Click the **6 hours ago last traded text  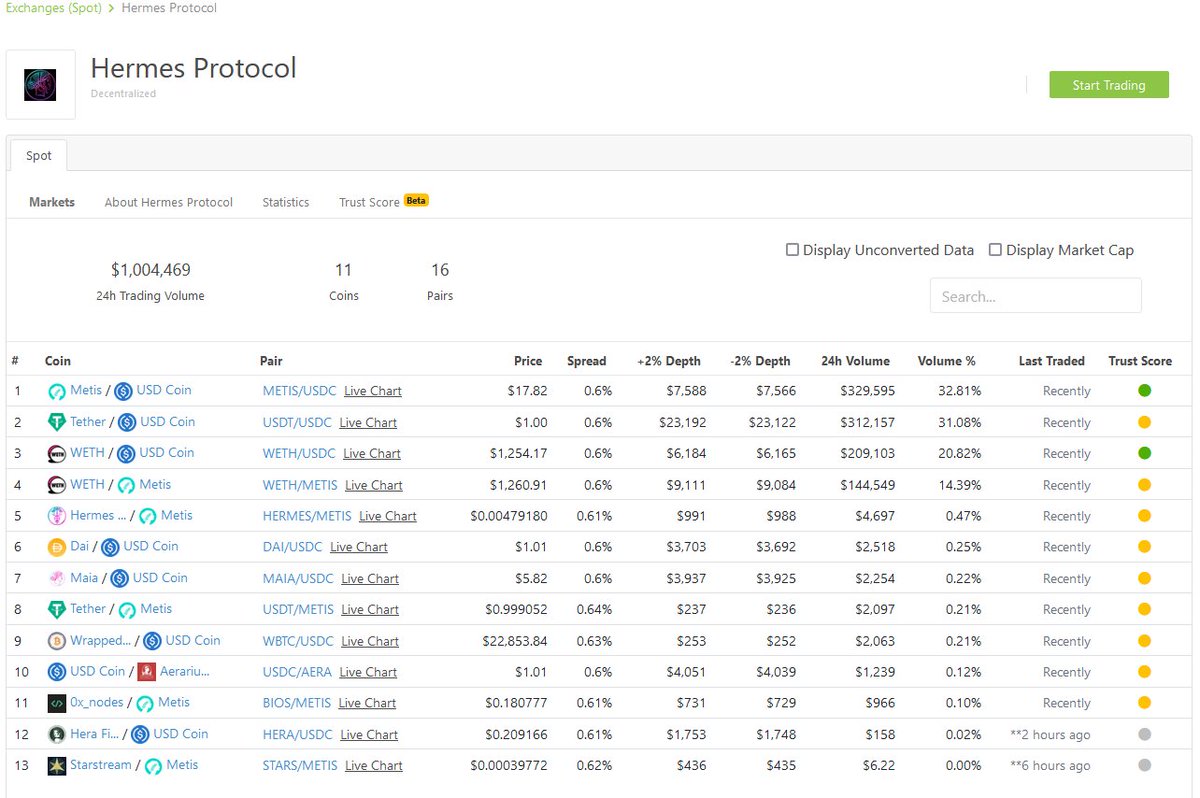(x=1050, y=766)
